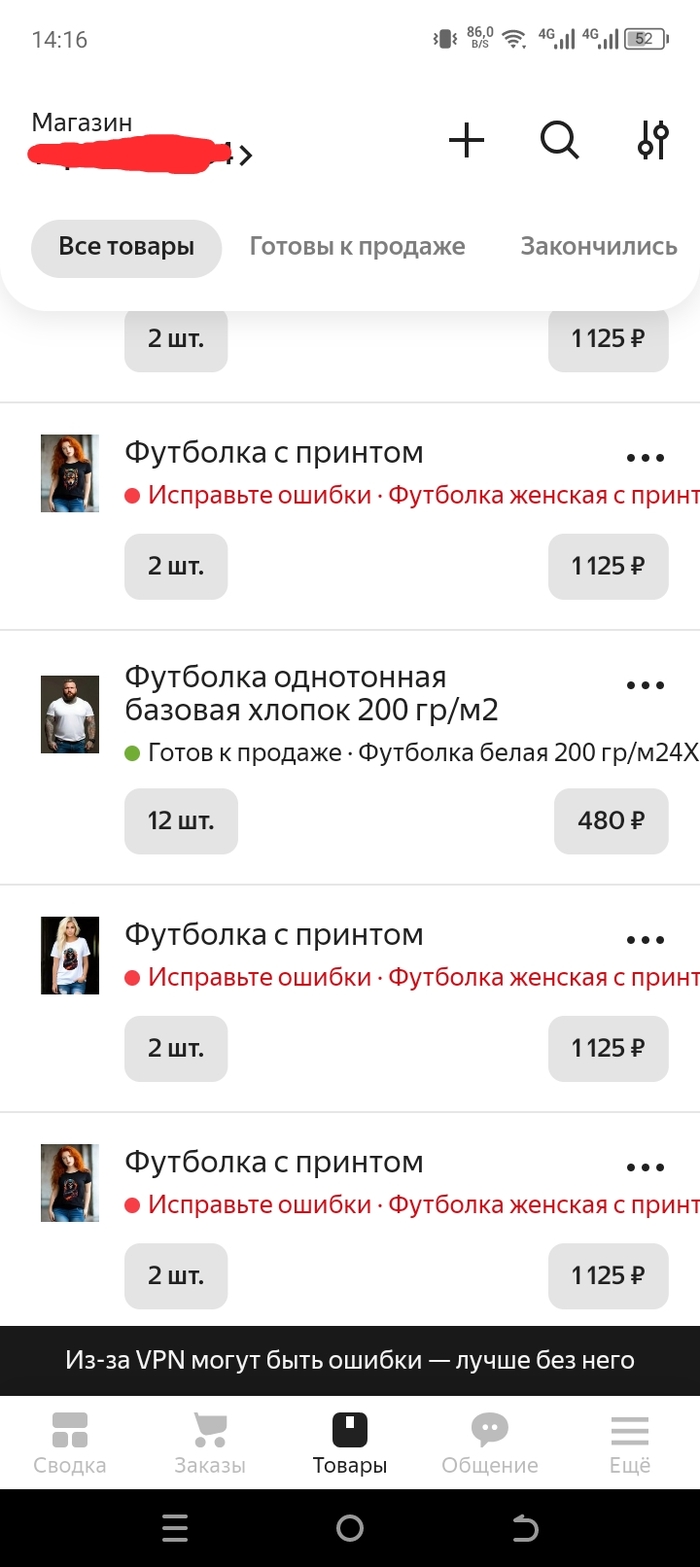Open the Сводка dashboard icon
Screen dimensions: 700x1567
click(70, 1430)
